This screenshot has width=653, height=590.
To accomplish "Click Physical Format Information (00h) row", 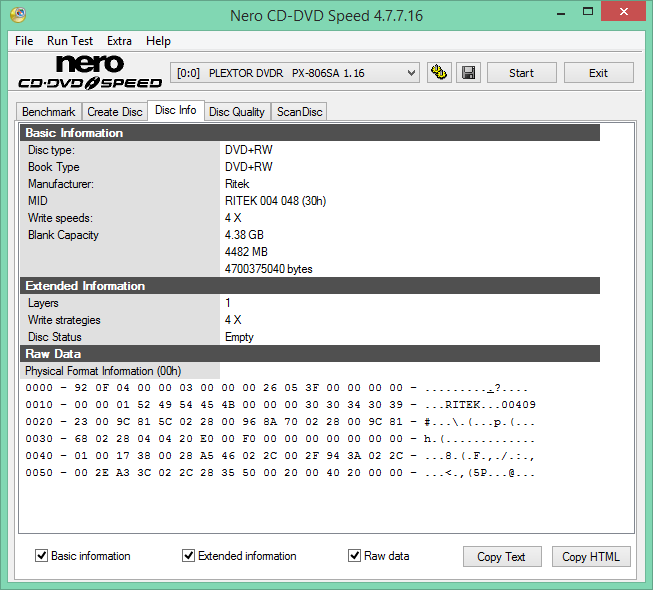I will [103, 371].
